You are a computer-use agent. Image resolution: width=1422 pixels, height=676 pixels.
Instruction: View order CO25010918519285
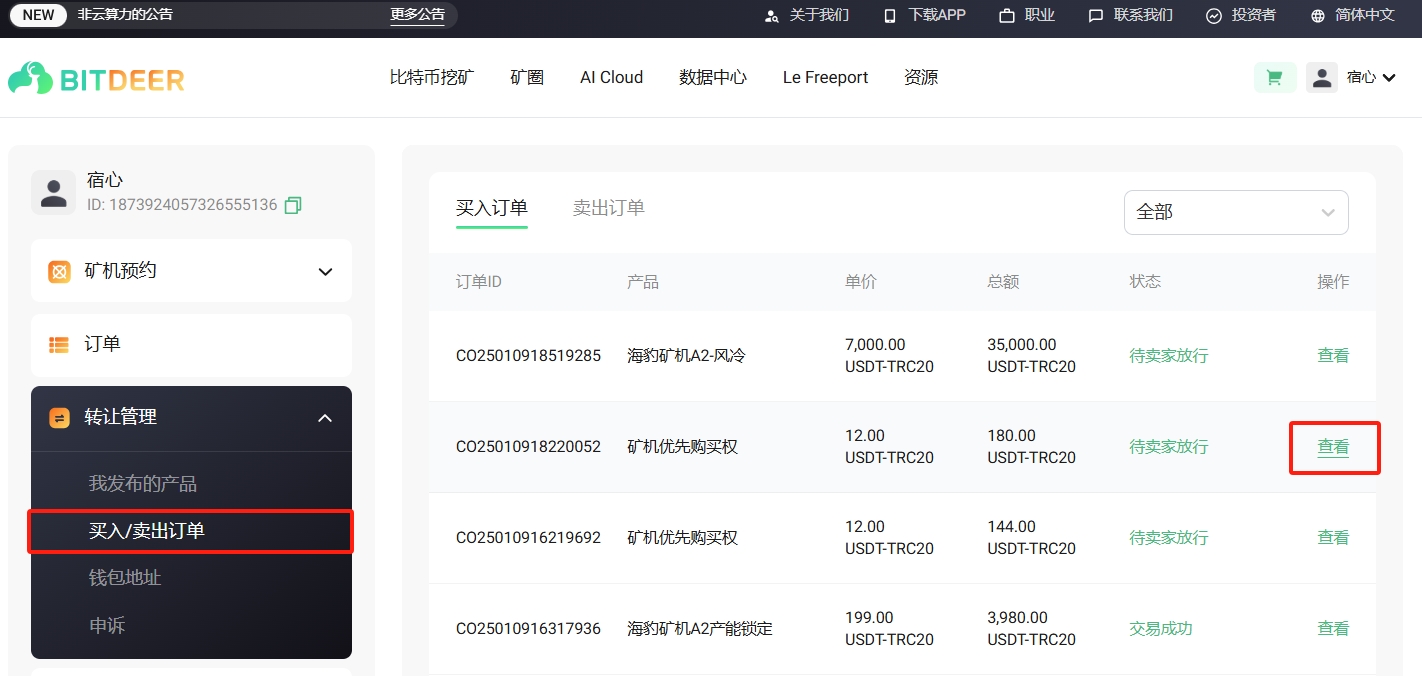[1333, 355]
